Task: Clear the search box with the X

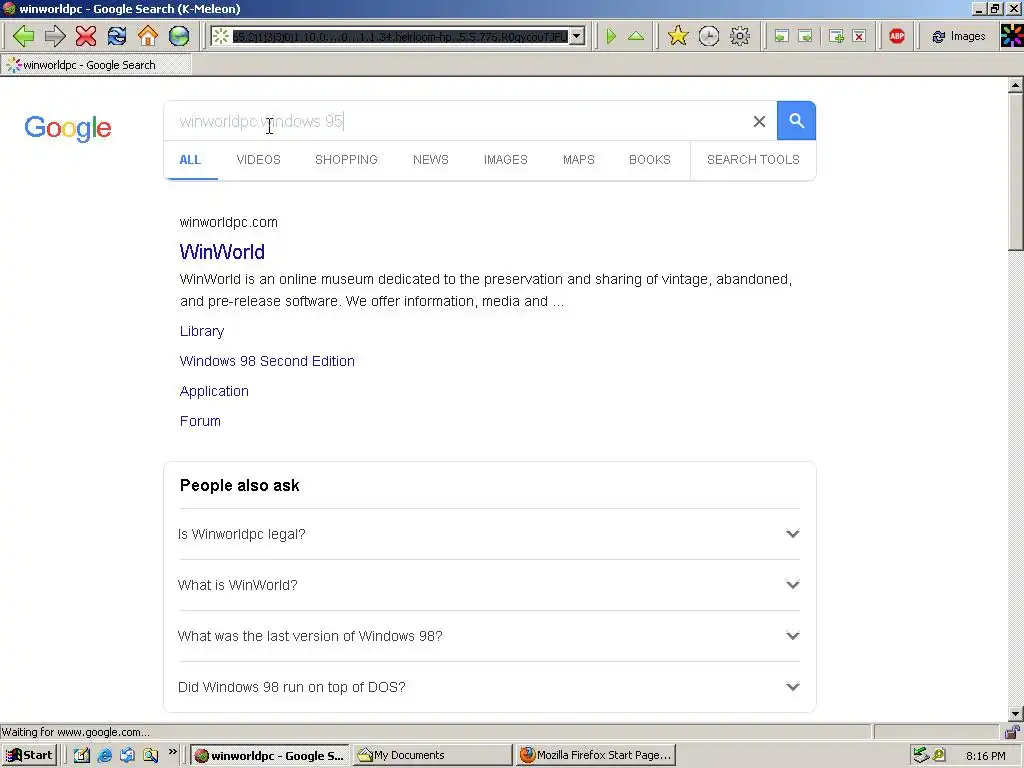Action: click(759, 121)
